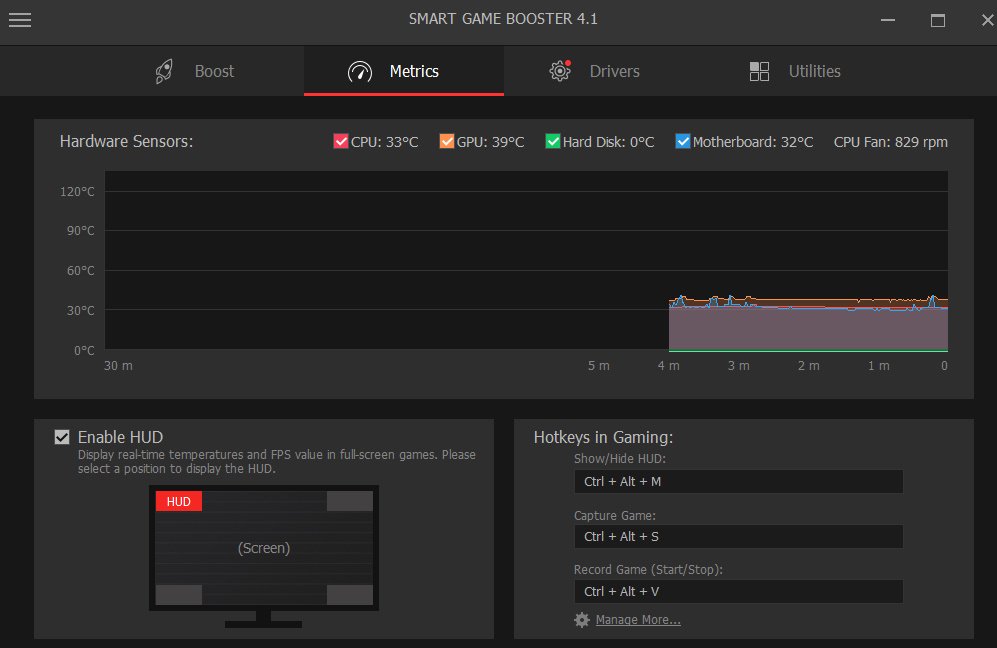Click the gear icon beside Manage More
Screen dimensions: 997x648
tap(582, 620)
